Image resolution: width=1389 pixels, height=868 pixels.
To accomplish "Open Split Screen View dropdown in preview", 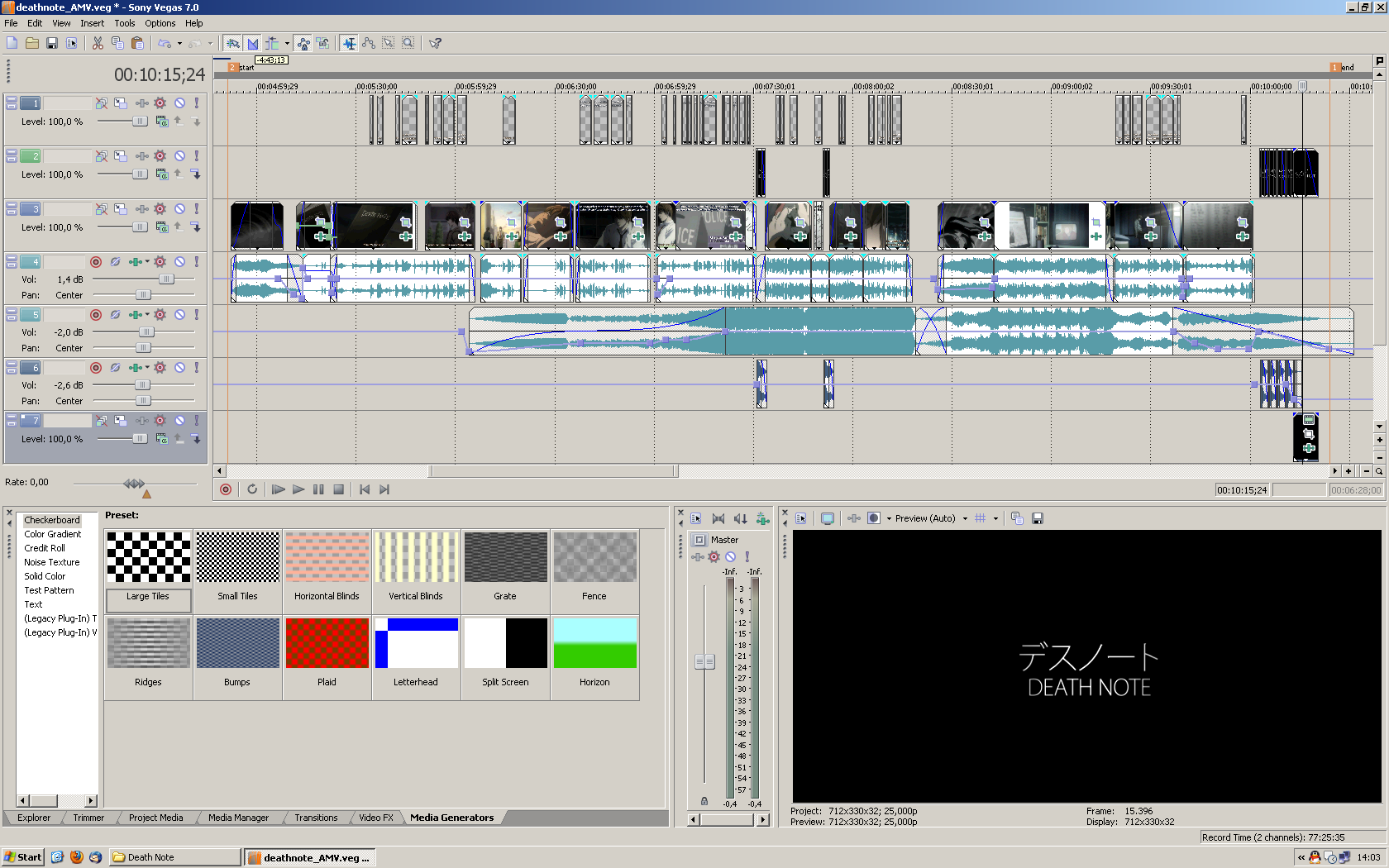I will pyautogui.click(x=889, y=519).
